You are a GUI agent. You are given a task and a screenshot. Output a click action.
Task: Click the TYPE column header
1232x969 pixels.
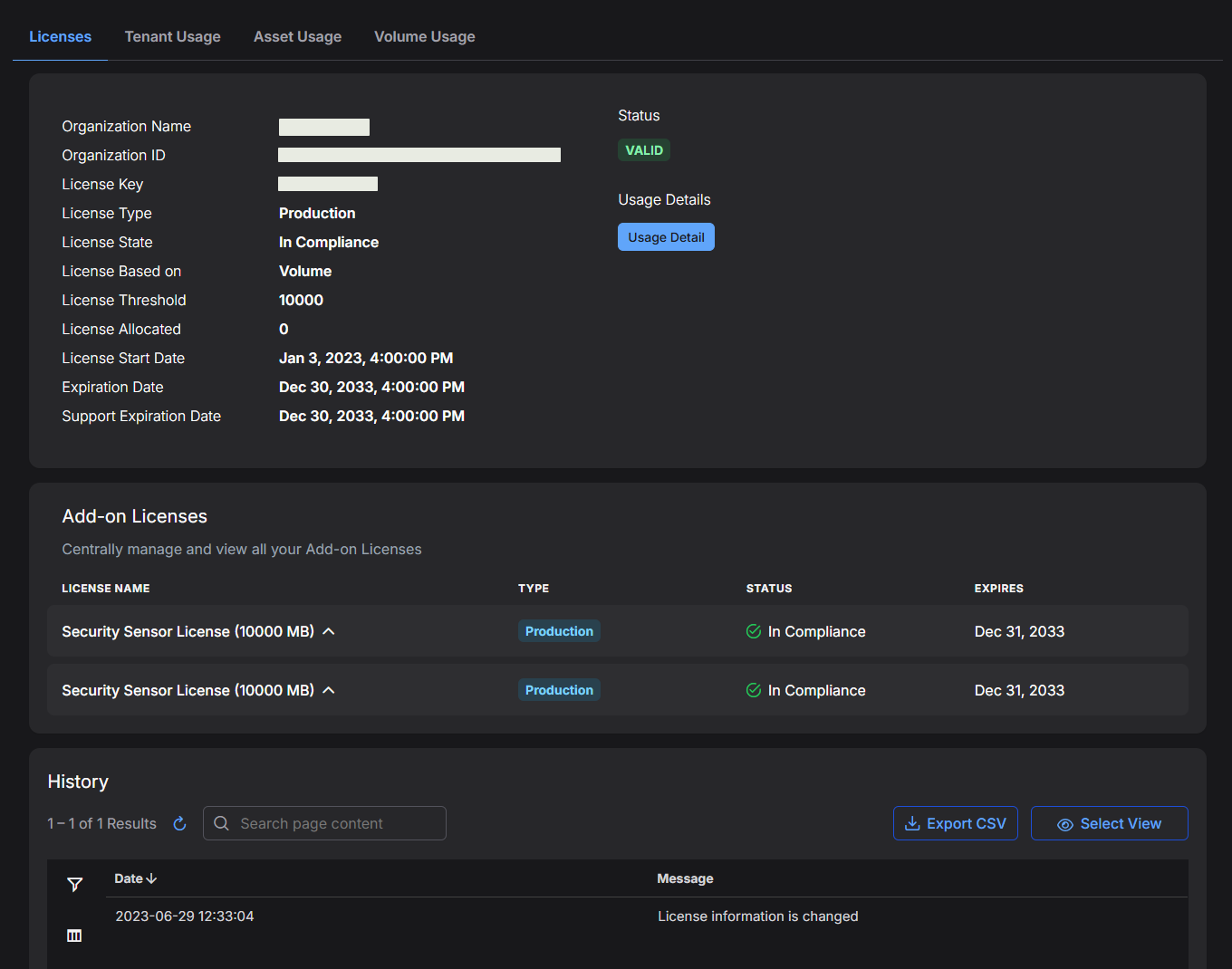pos(534,589)
